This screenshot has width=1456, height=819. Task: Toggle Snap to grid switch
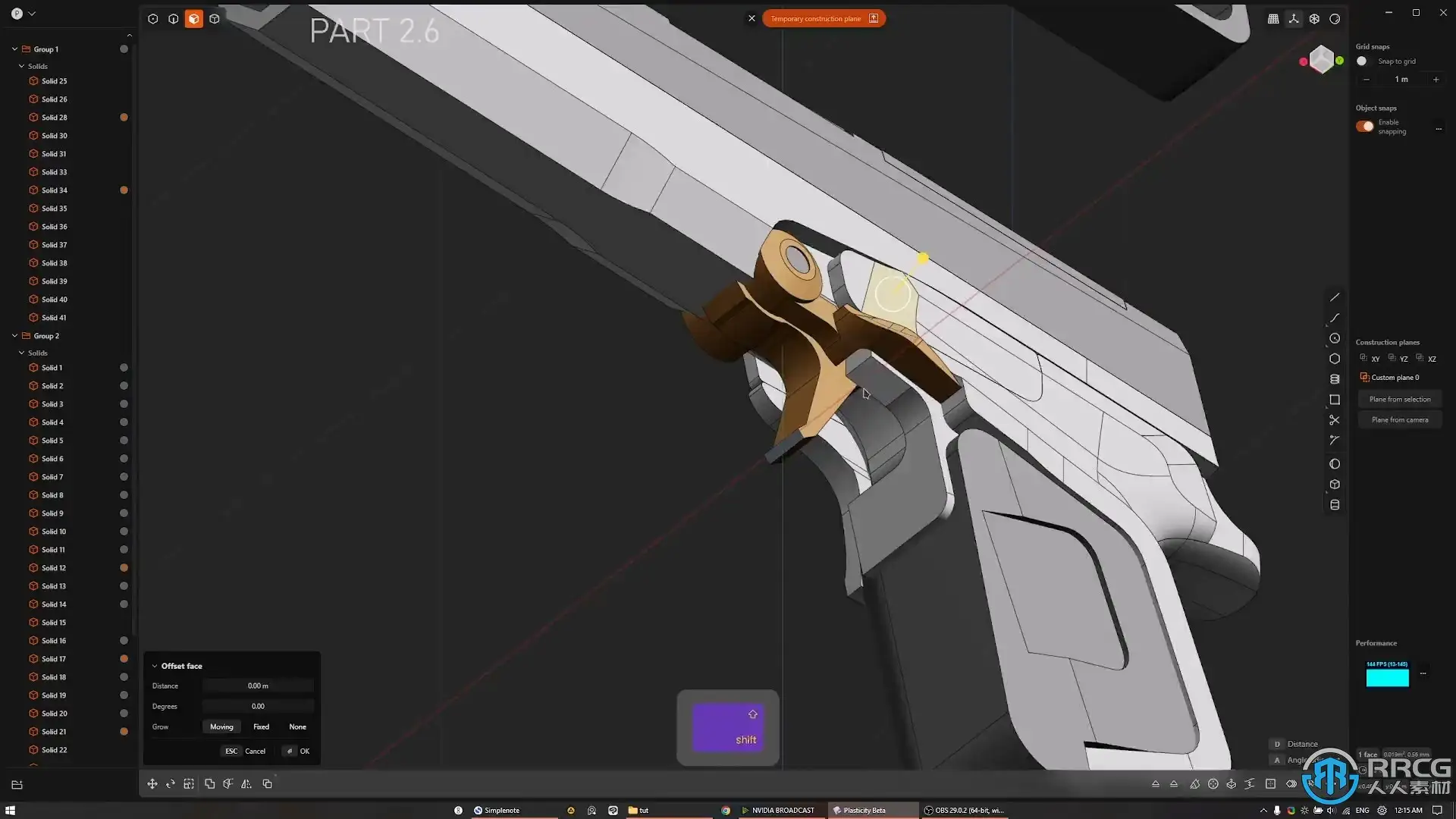point(1363,61)
